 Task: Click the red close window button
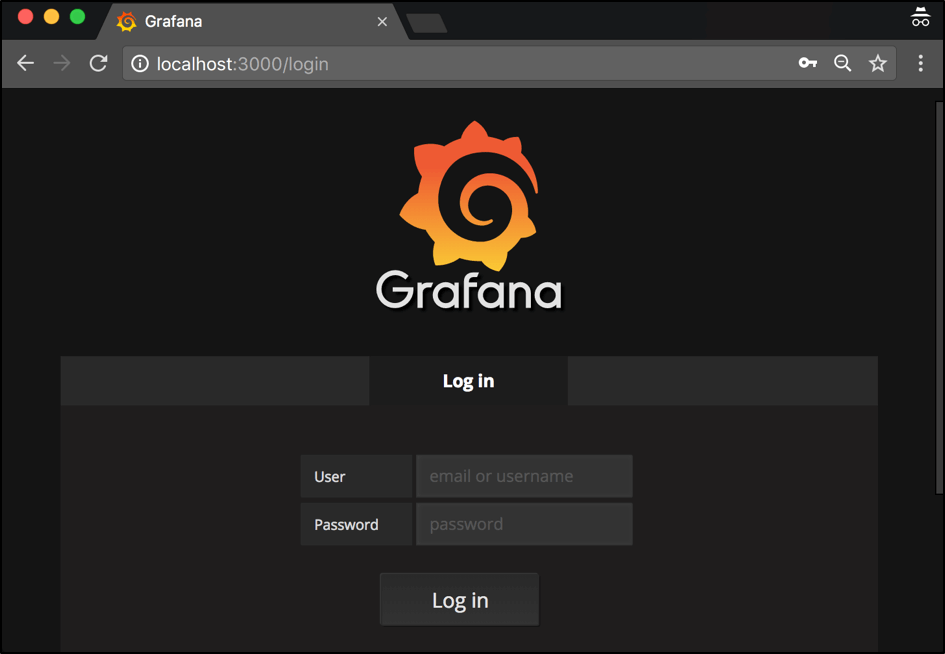(x=25, y=16)
